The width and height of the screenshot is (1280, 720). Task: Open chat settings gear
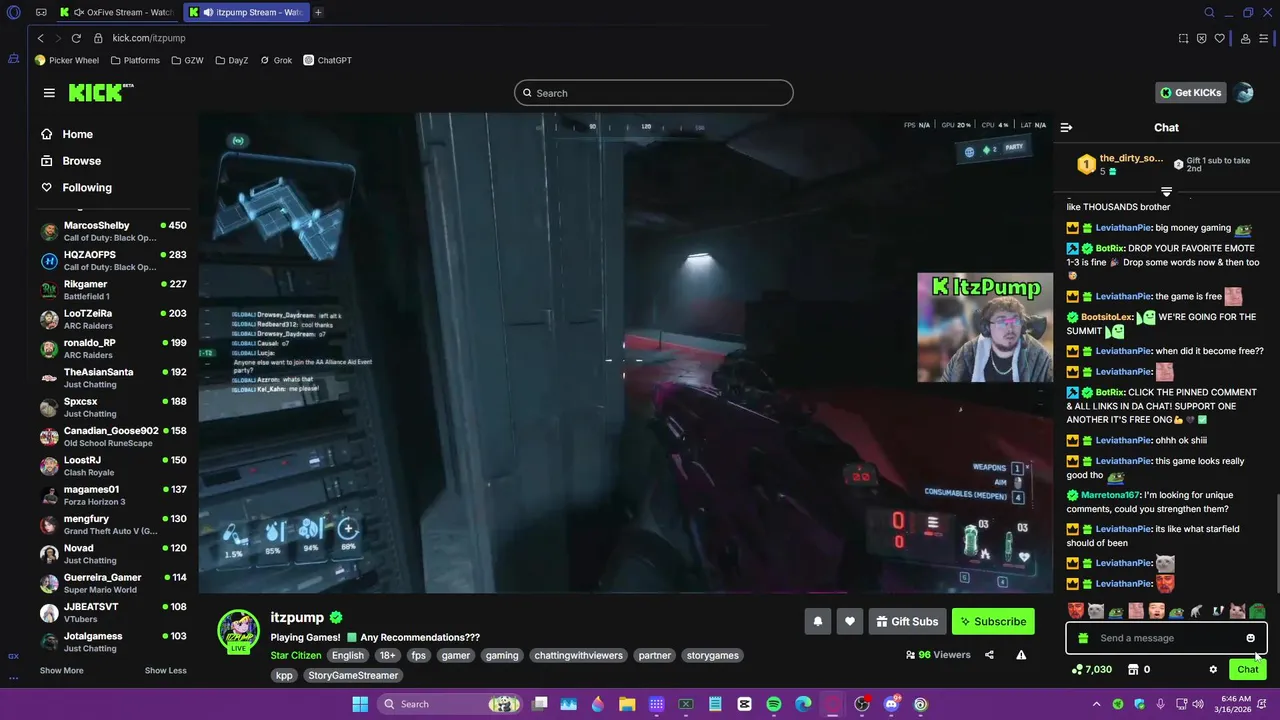coord(1213,669)
